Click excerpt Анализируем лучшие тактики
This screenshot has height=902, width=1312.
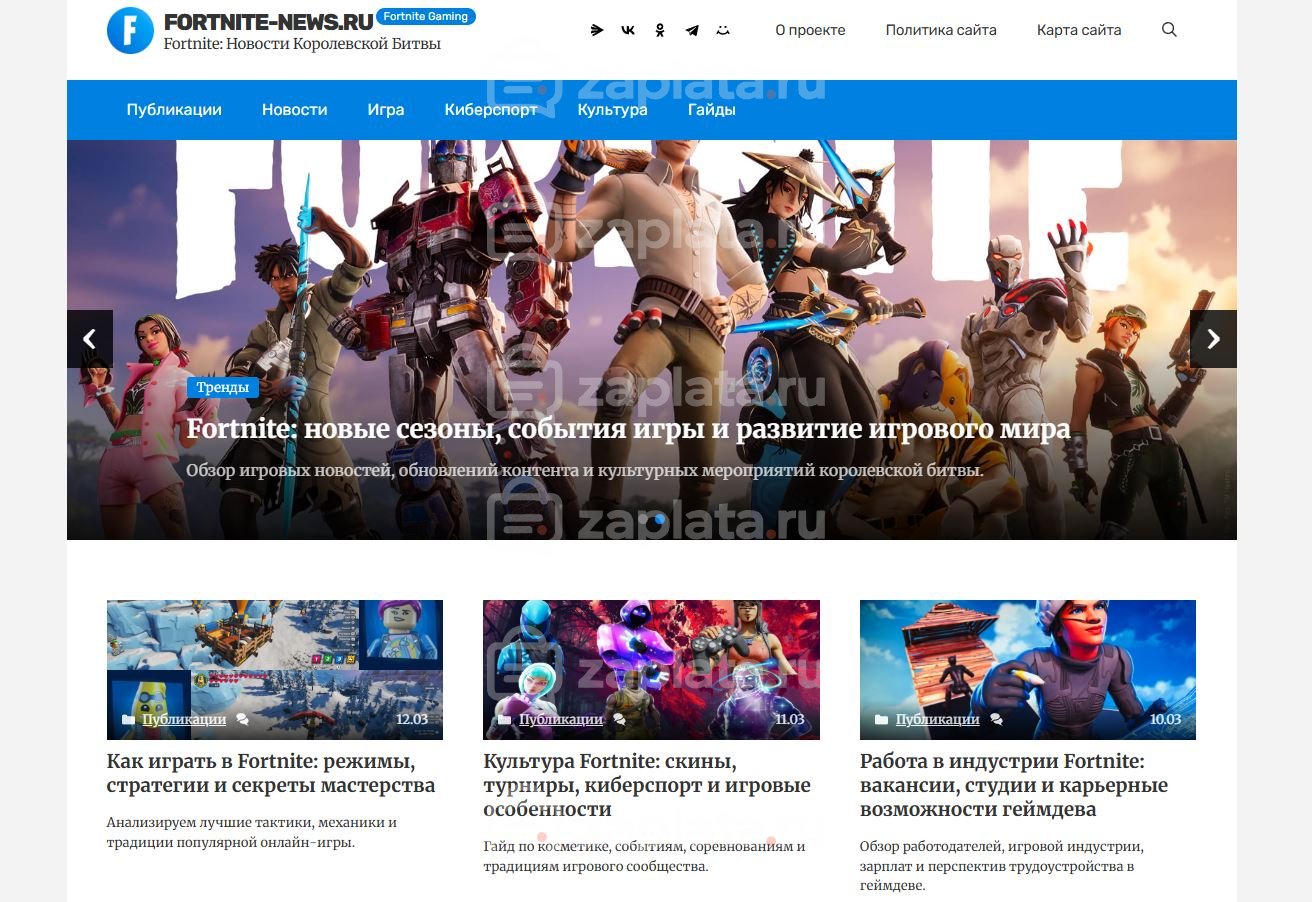(x=252, y=832)
